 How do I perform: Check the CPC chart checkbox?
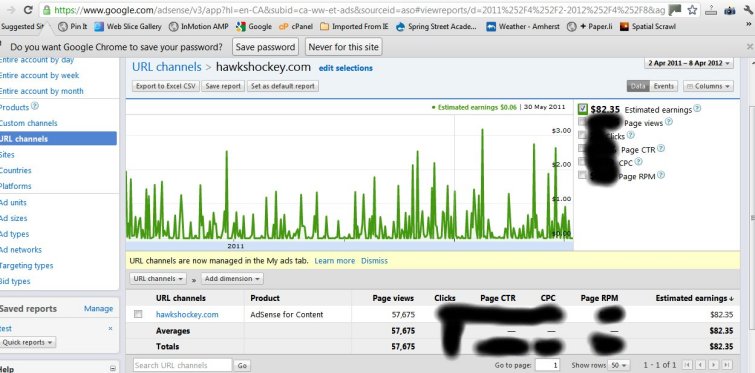tap(583, 162)
